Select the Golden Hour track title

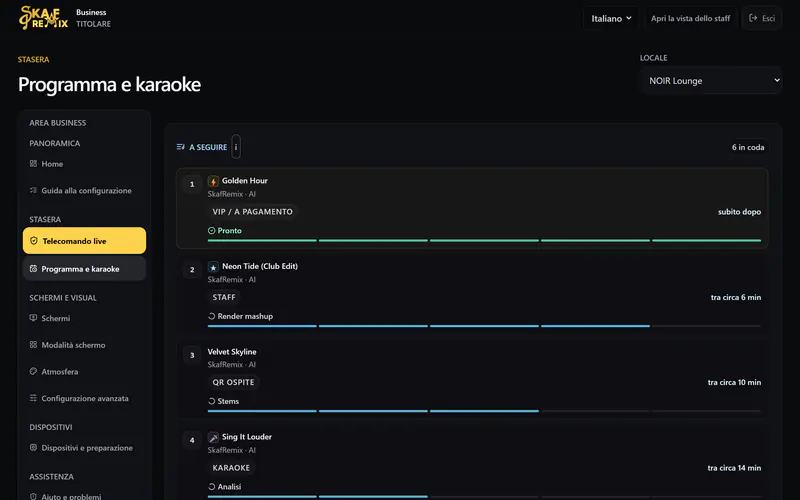245,181
